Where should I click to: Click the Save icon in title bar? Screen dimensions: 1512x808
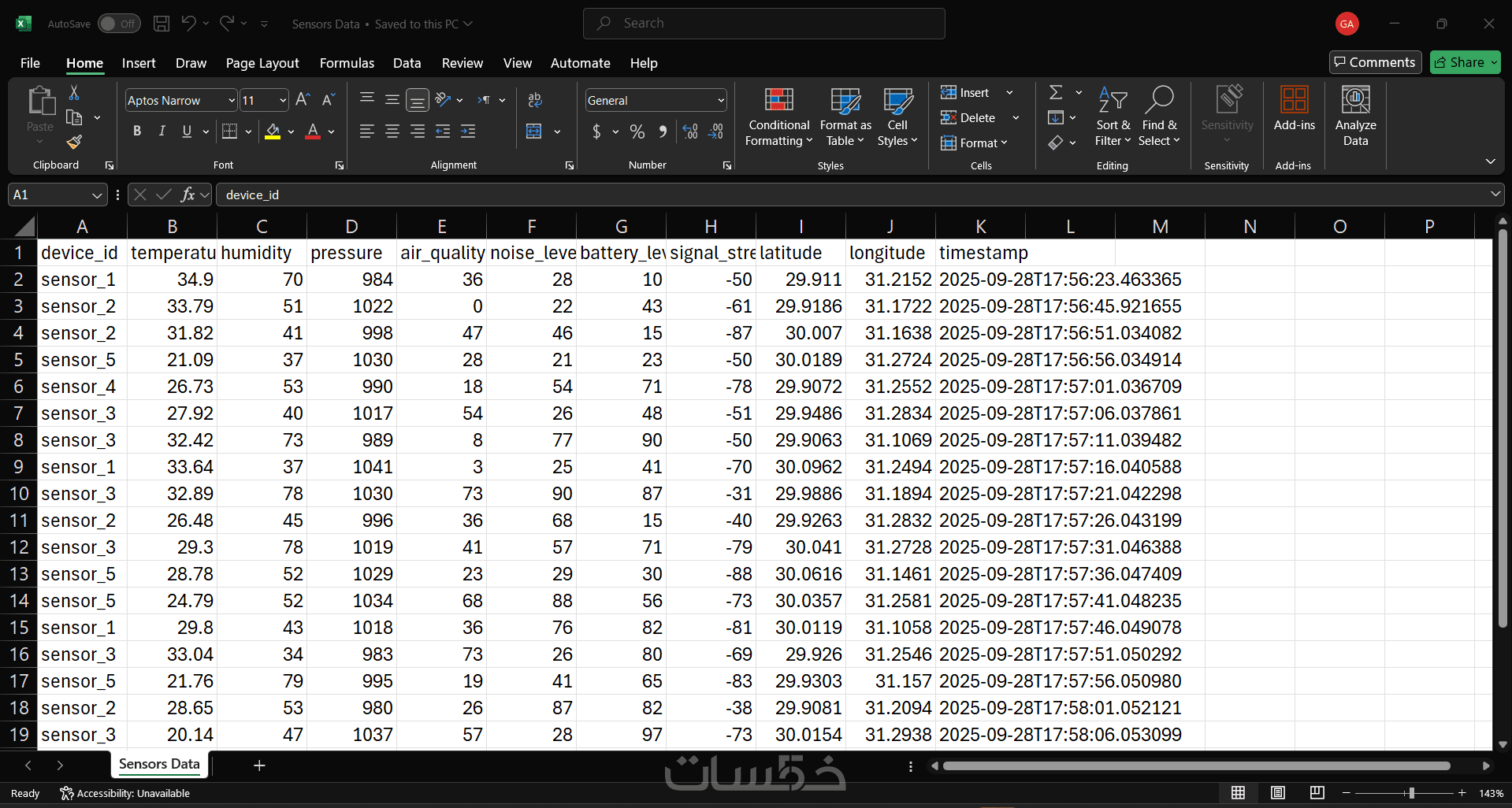pos(162,24)
